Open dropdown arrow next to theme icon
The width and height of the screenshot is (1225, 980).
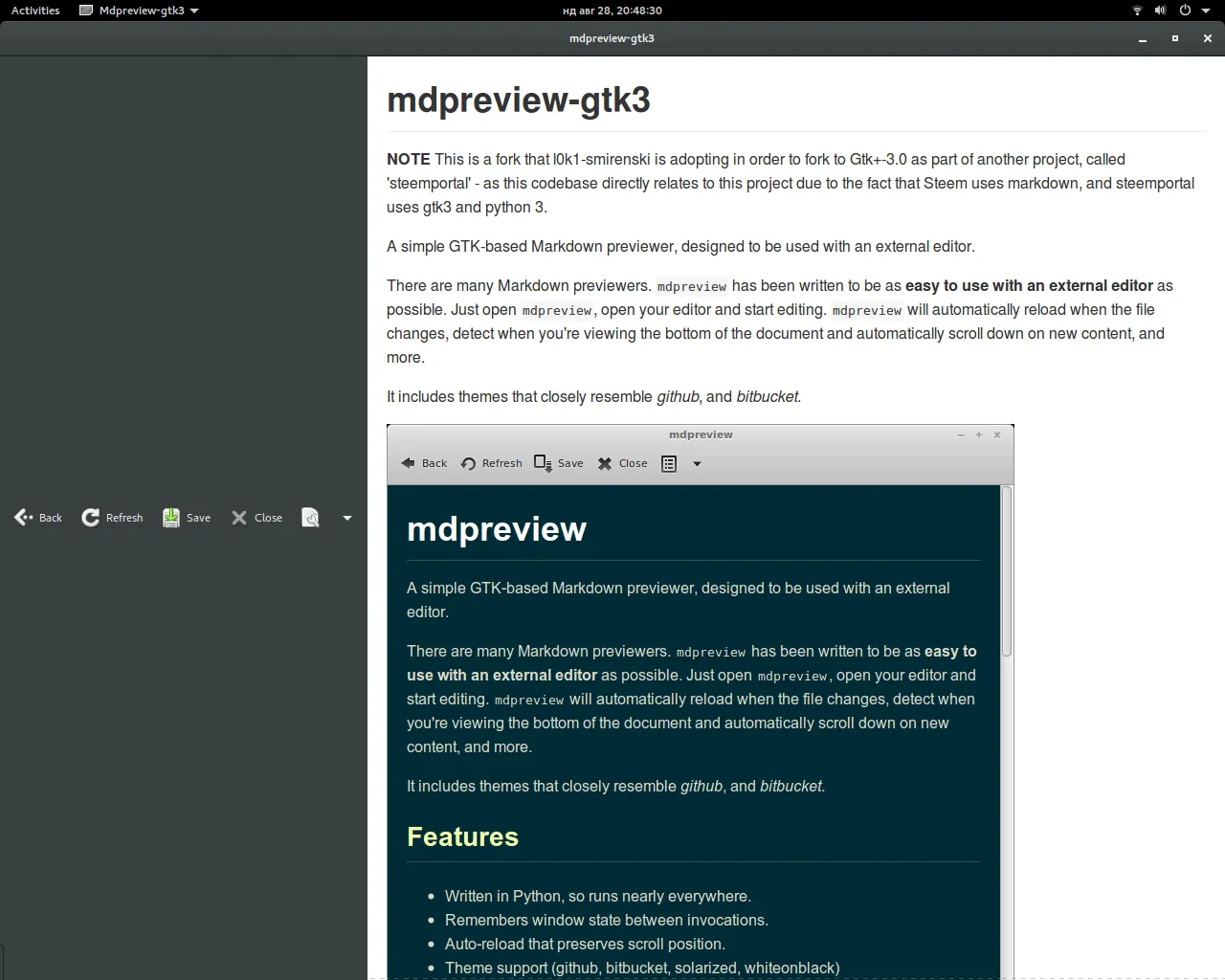tap(347, 518)
